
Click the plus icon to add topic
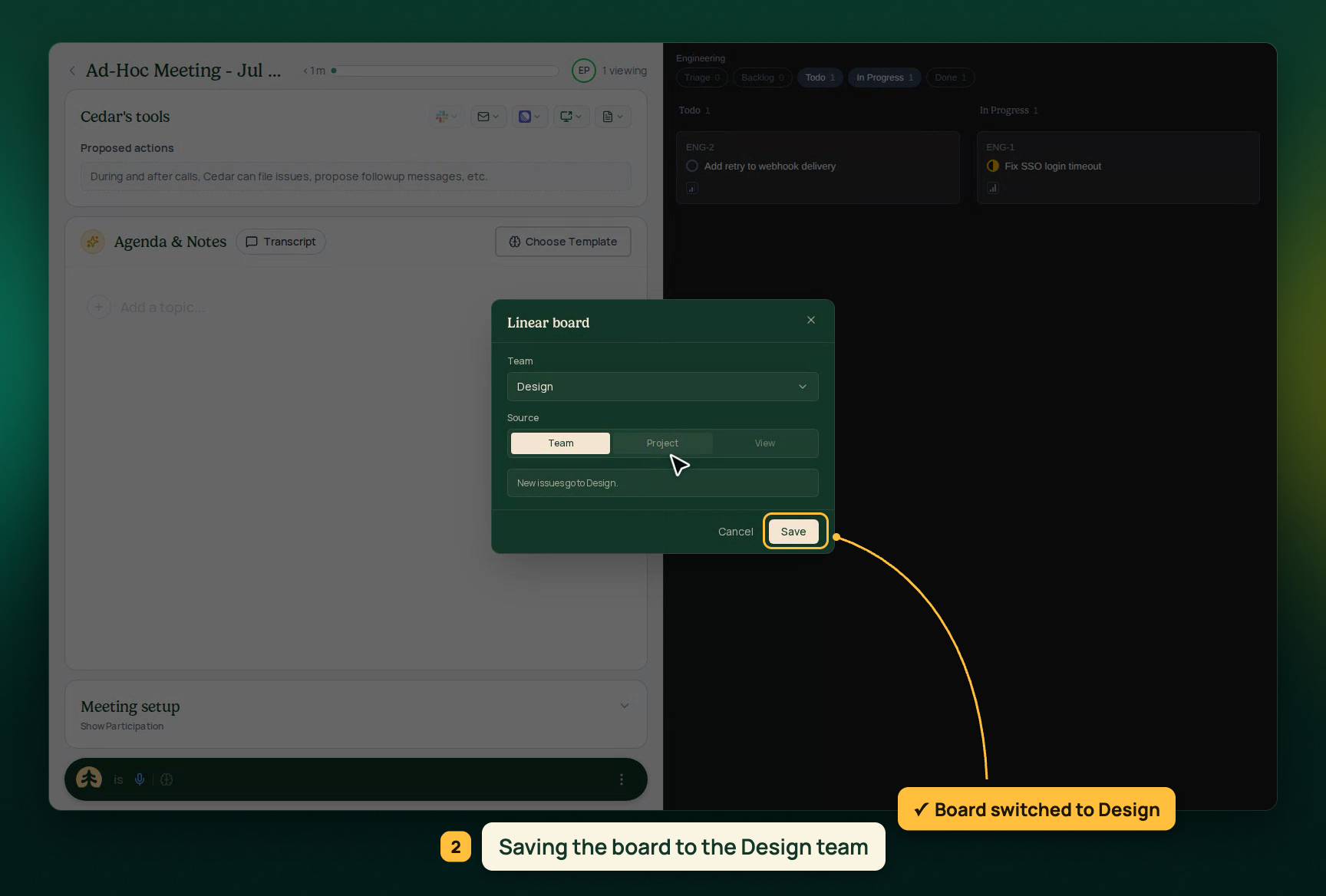coord(98,307)
